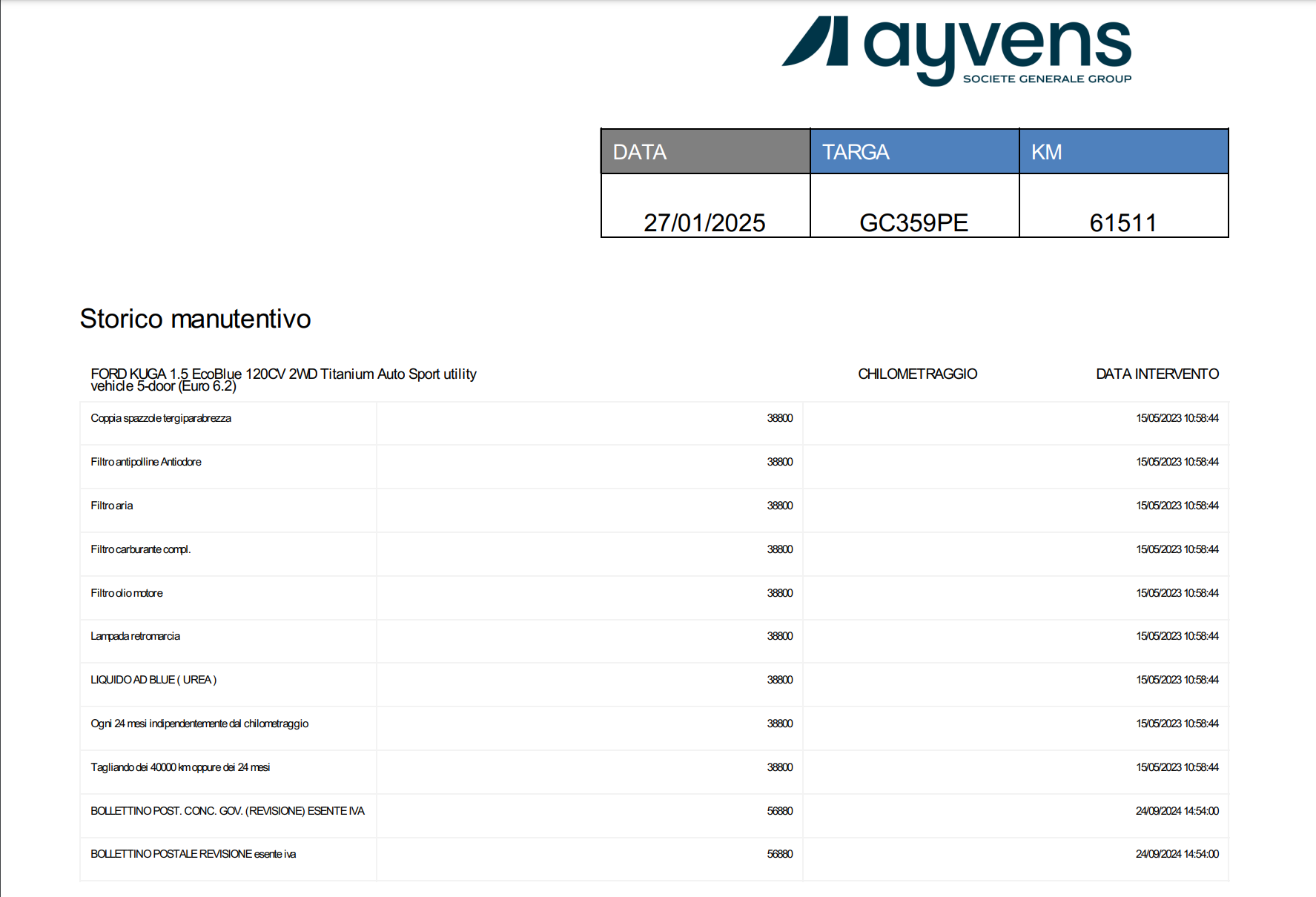Image resolution: width=1316 pixels, height=897 pixels.
Task: Click intervention date in Ogni 24 mesi row
Action: pyautogui.click(x=1177, y=724)
